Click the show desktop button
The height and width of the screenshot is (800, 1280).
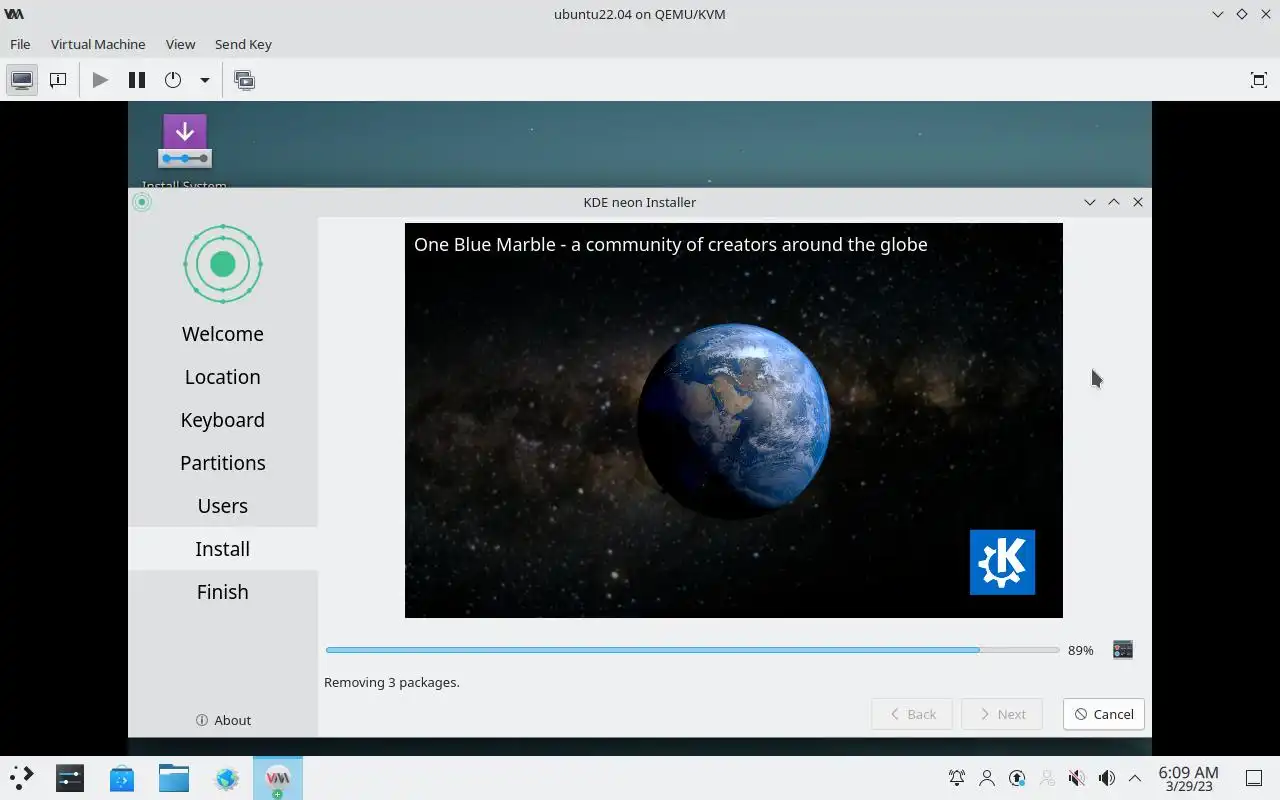pos(1254,778)
